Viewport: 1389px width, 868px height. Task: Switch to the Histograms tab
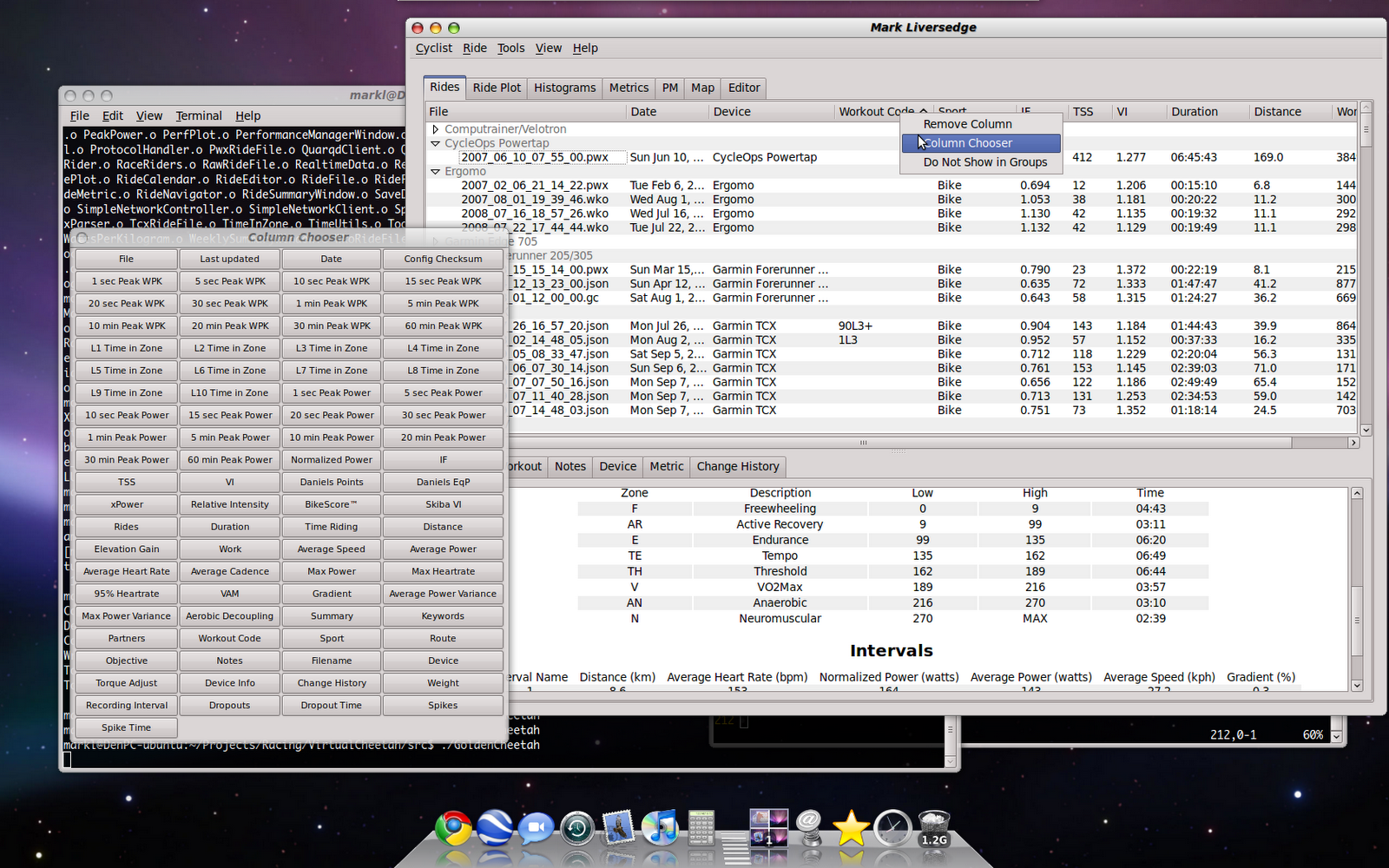[565, 88]
